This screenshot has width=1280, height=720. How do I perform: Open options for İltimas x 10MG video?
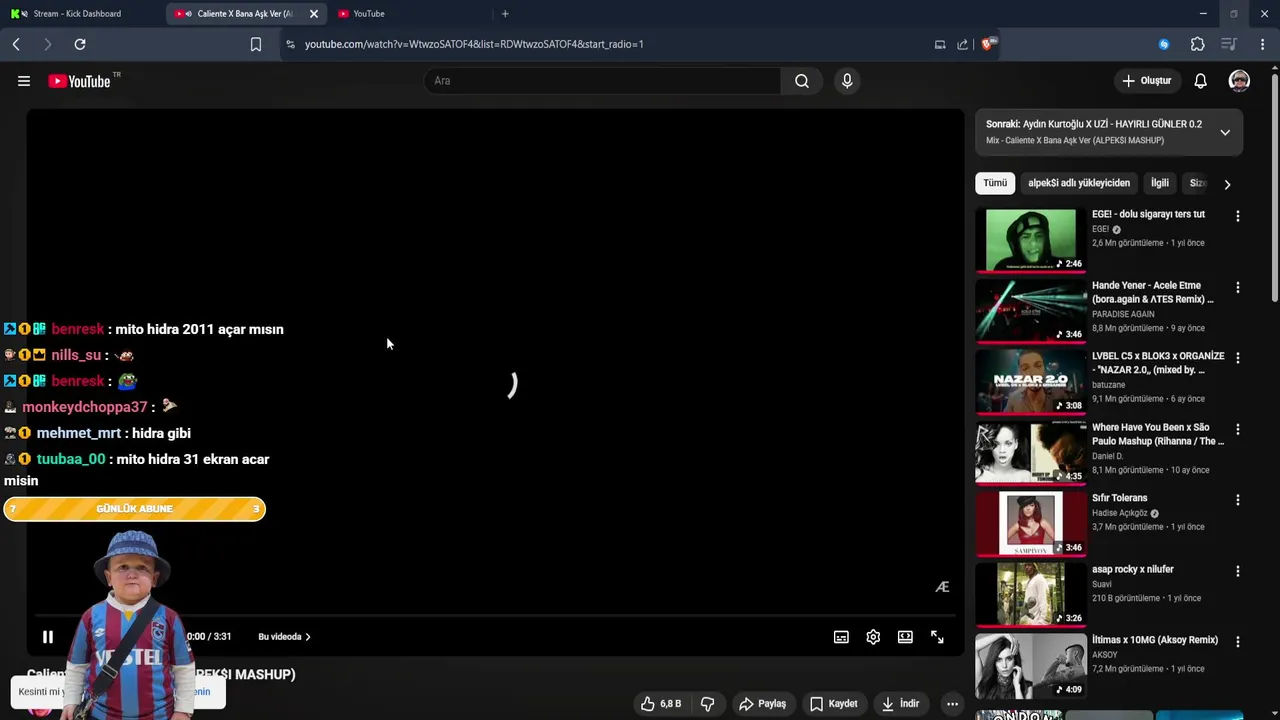point(1238,642)
